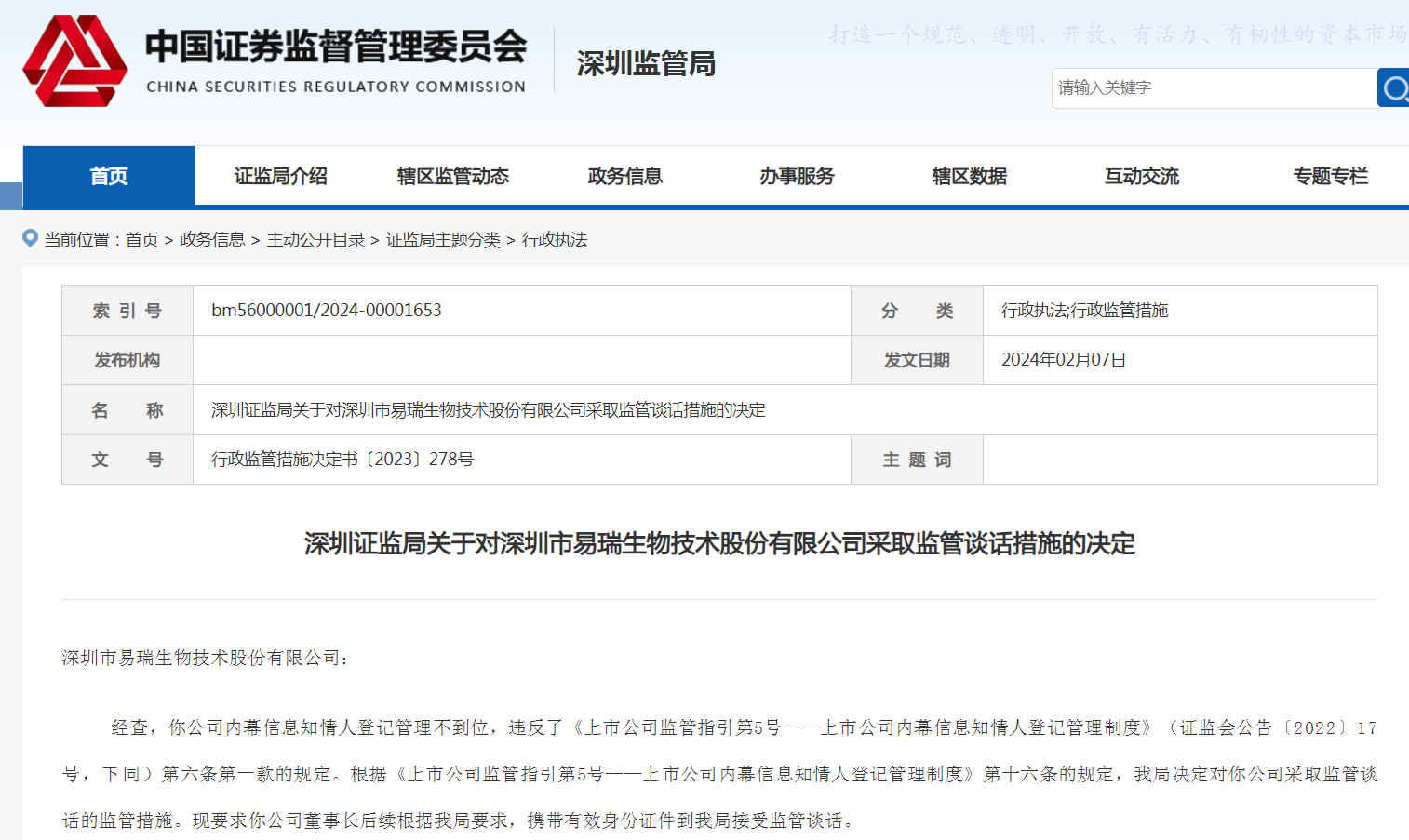
Task: Click the 深圳监管局 header text
Action: point(646,63)
